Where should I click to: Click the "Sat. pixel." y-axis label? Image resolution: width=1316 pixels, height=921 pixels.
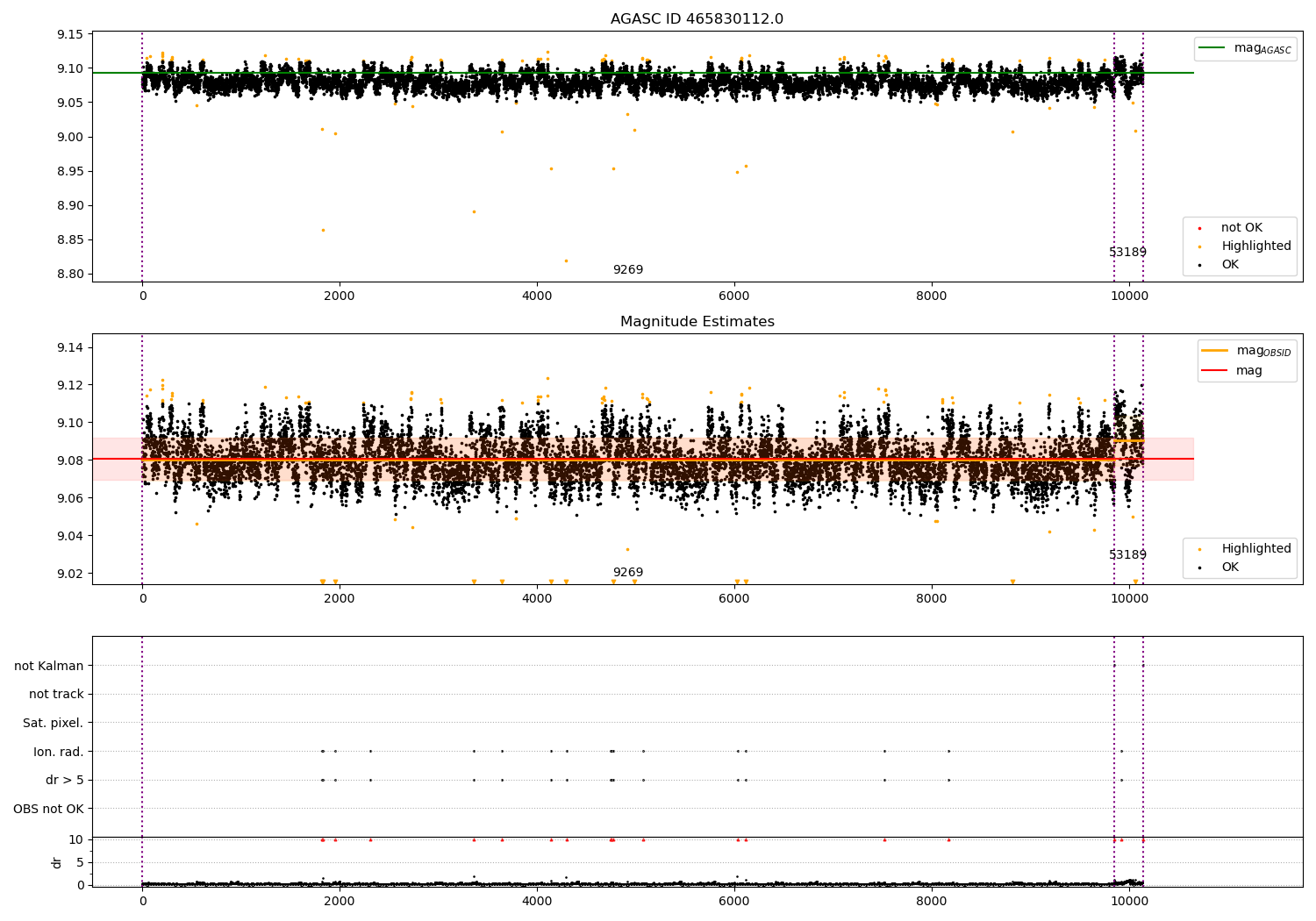click(53, 723)
